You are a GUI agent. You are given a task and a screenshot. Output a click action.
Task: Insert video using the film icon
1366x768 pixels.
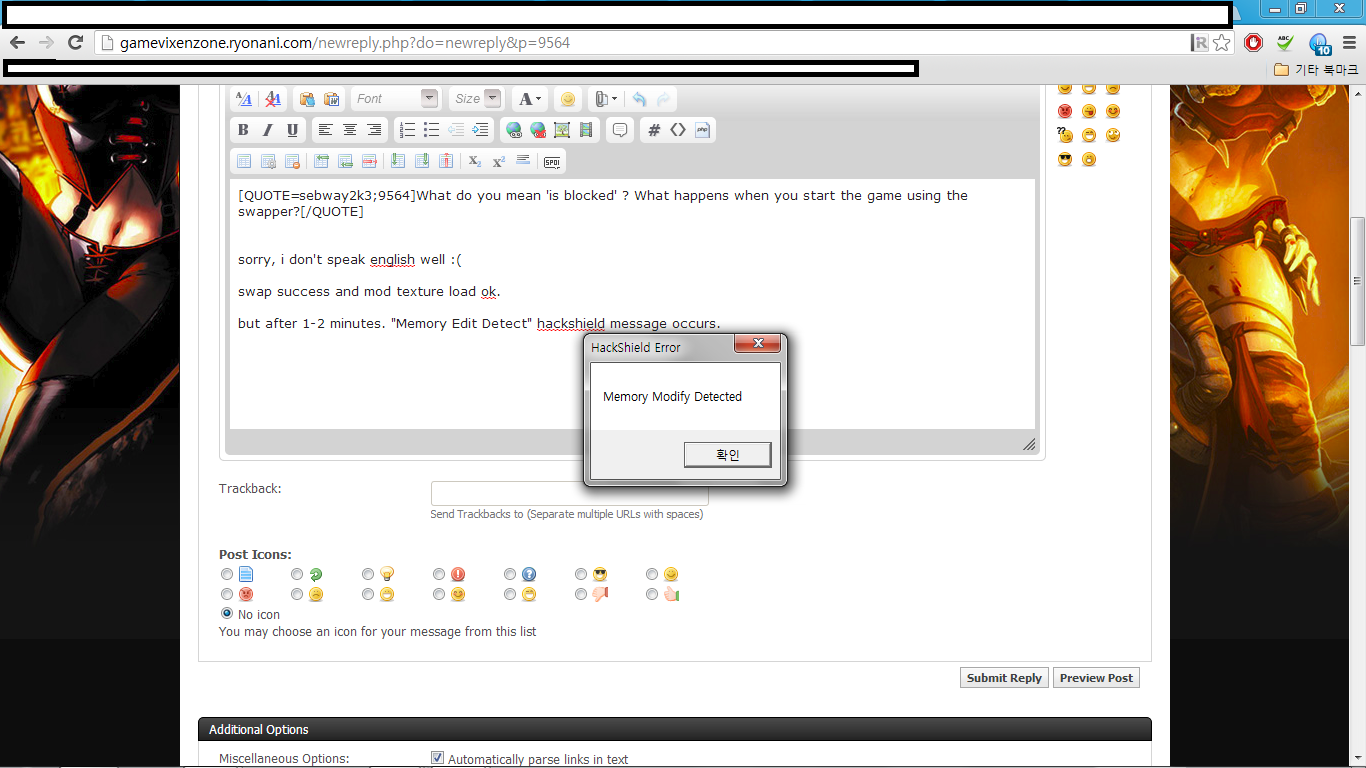(x=586, y=130)
